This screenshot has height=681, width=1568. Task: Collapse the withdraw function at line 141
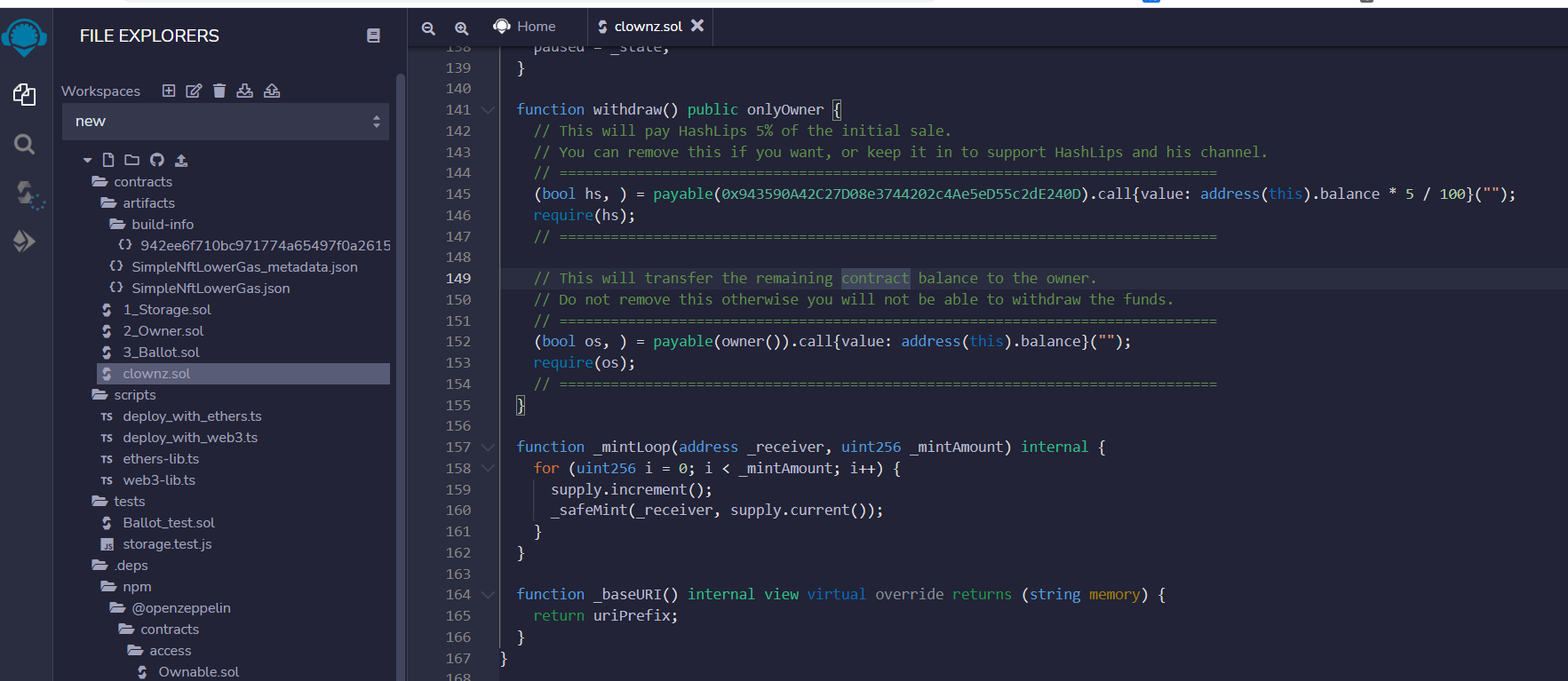click(x=488, y=110)
